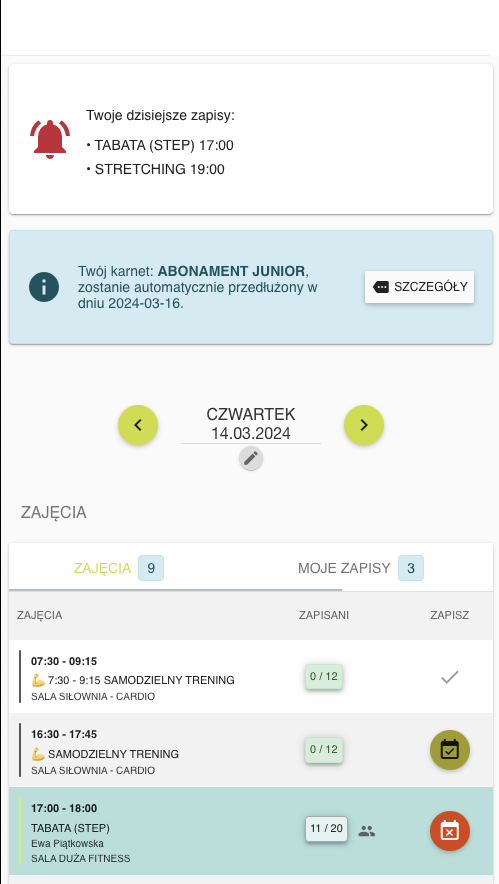
Task: Click STRETCHING 19:00 in today's bookings
Action: tap(160, 169)
